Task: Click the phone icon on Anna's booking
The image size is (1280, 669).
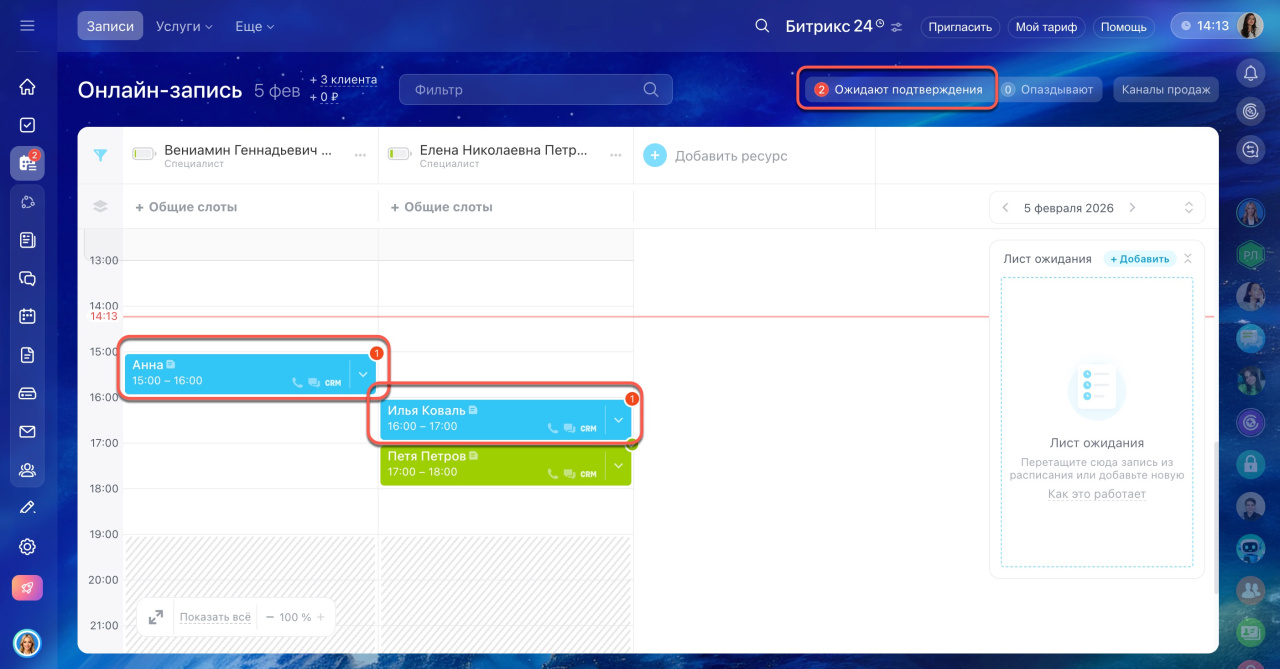Action: point(297,382)
